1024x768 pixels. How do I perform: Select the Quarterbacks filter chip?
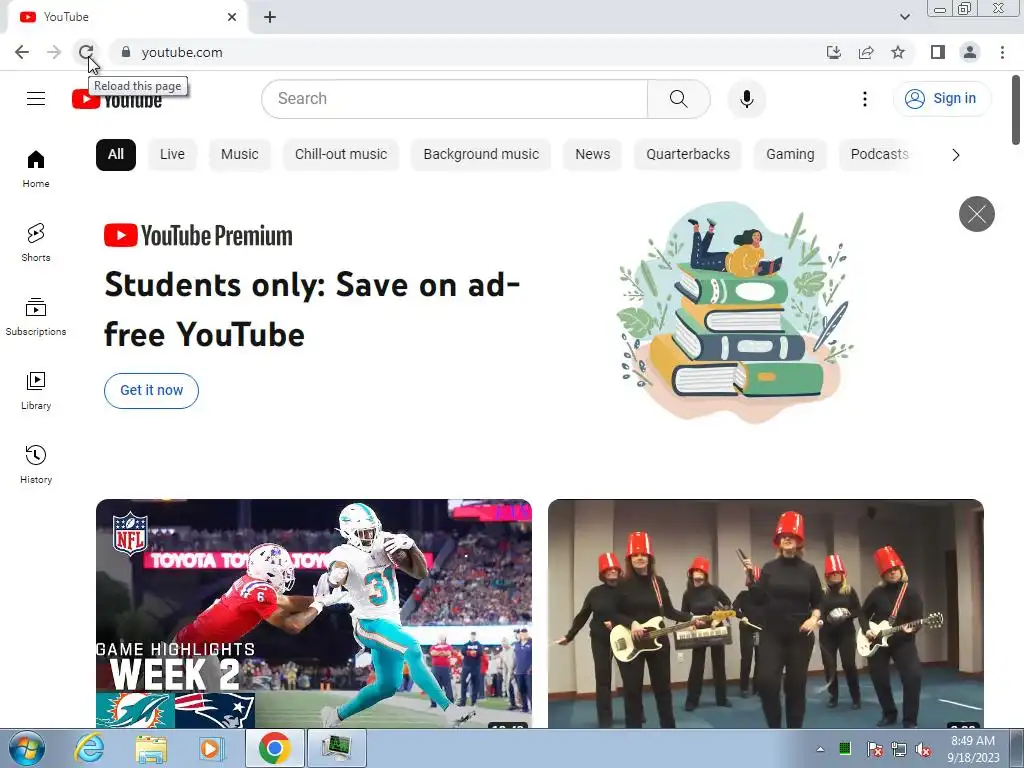[688, 155]
